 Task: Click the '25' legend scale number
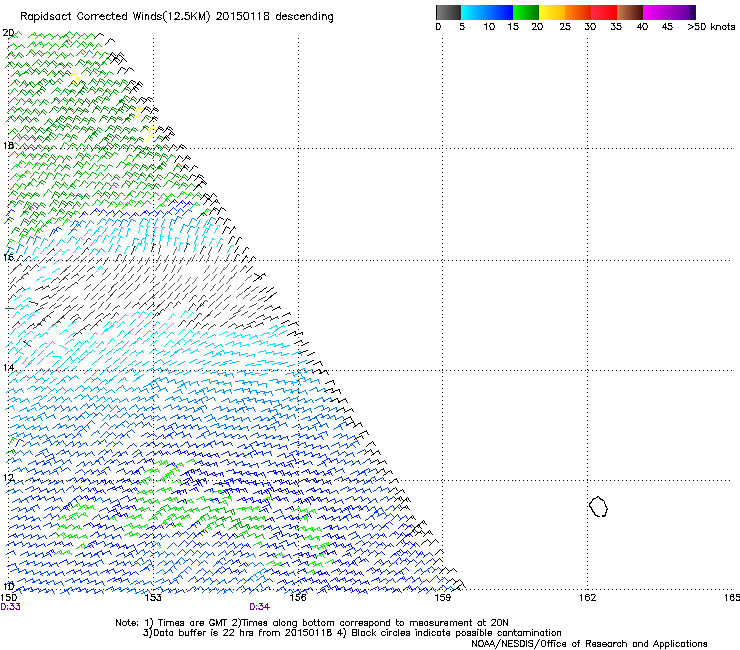pos(565,26)
